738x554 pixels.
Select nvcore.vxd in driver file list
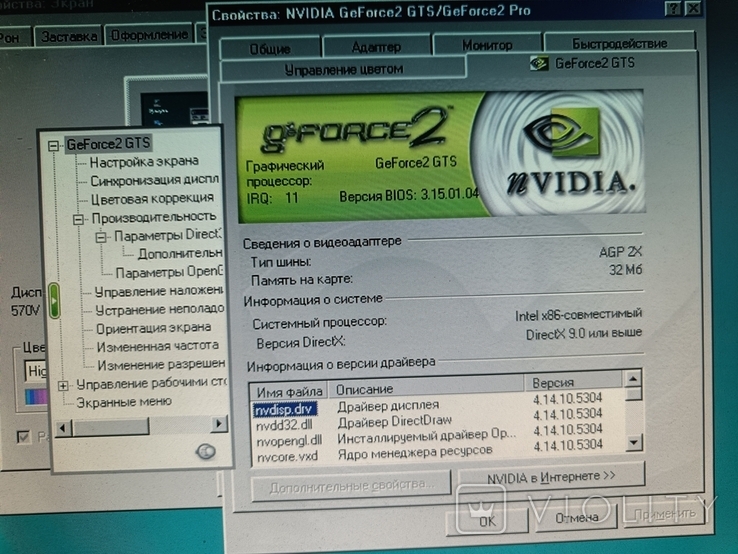[287, 457]
